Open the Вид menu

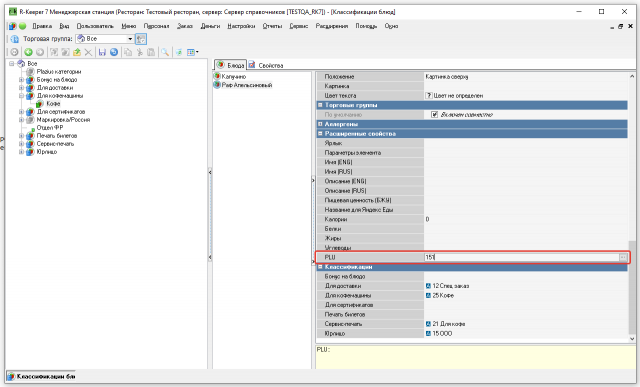pyautogui.click(x=64, y=26)
